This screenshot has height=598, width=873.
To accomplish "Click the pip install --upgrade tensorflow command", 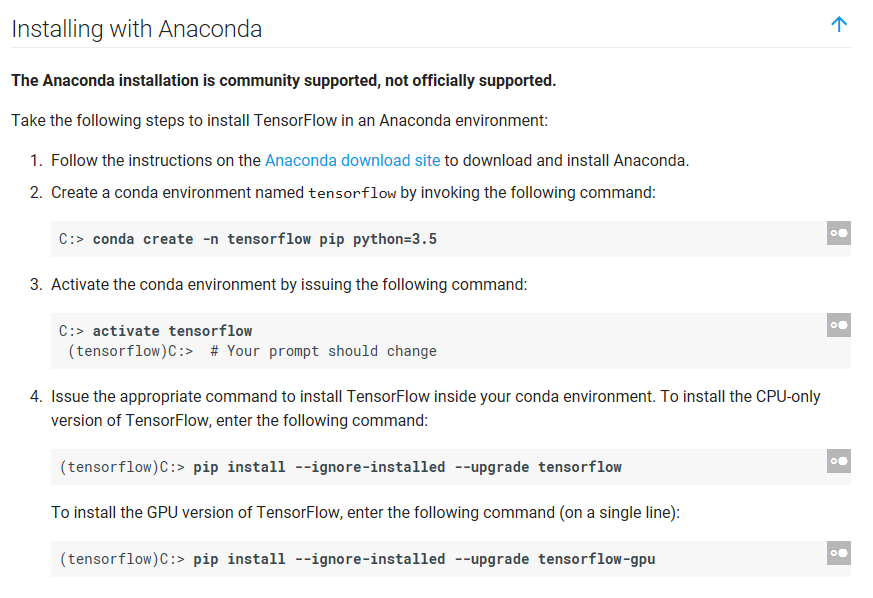I will point(407,467).
